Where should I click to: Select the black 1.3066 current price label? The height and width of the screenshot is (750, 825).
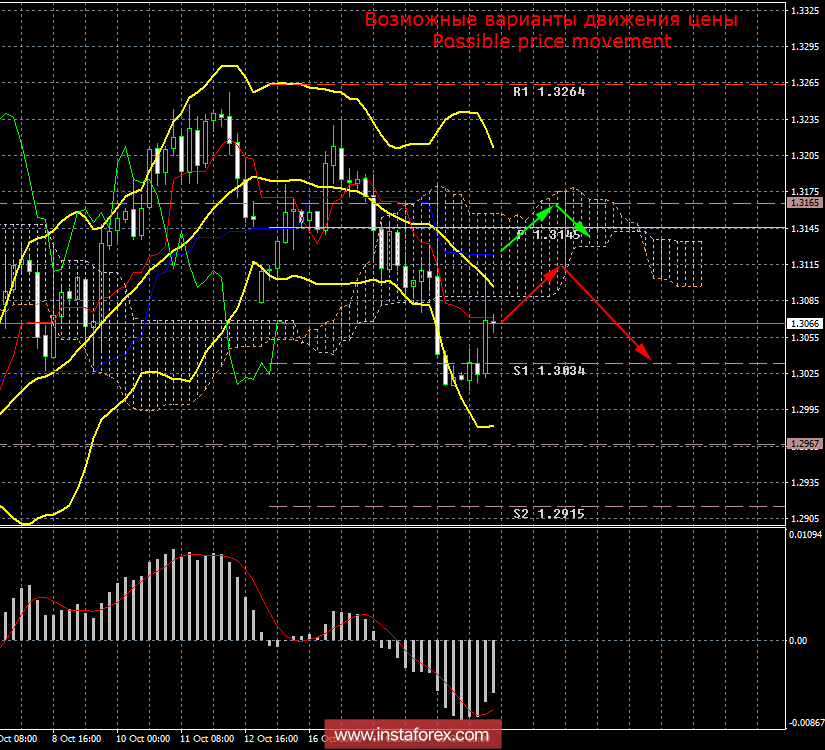[x=806, y=322]
